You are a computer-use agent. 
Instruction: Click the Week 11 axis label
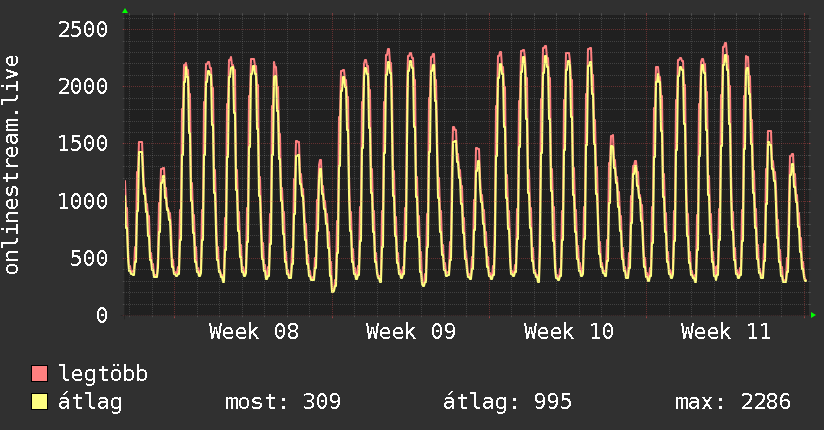726,332
